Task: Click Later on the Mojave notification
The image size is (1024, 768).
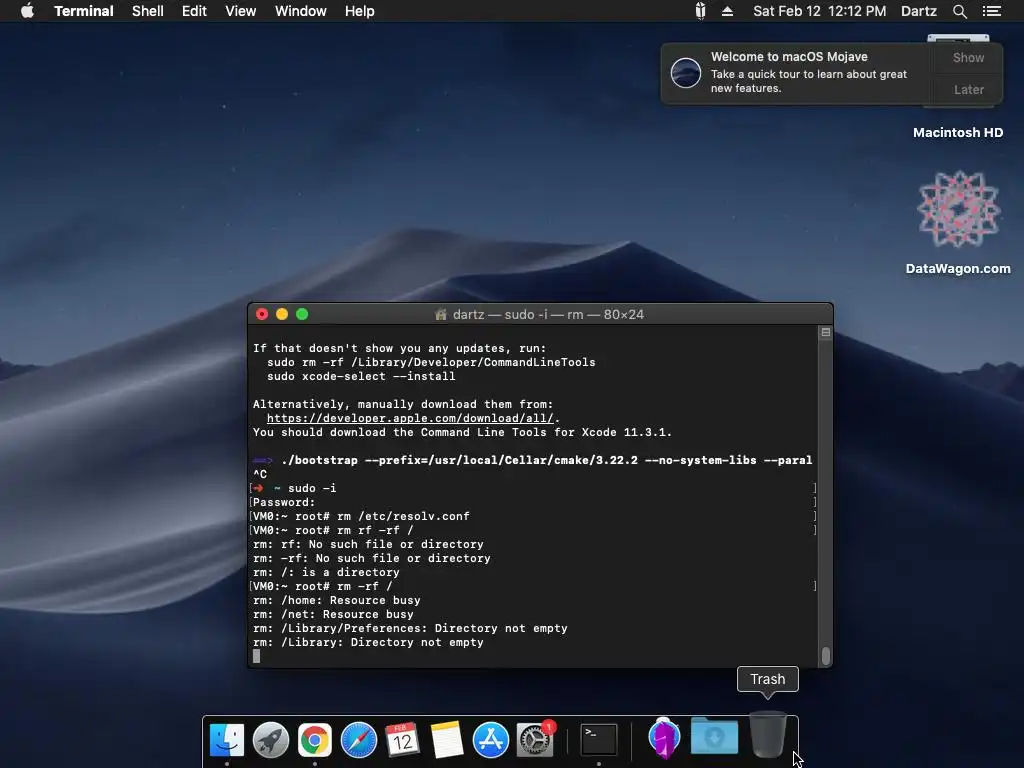Action: (x=968, y=89)
